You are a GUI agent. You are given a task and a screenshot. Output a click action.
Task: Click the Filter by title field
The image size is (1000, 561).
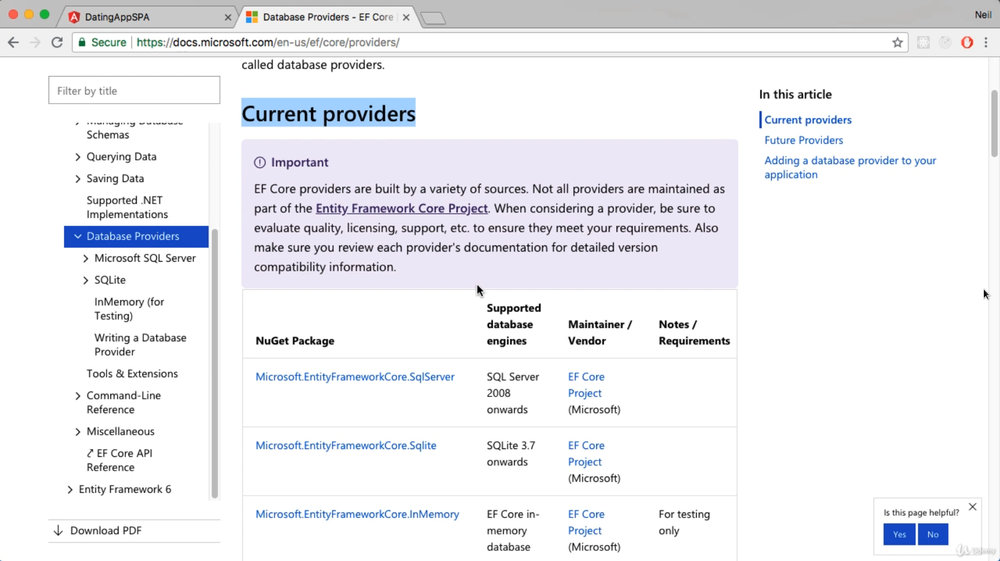coord(134,91)
